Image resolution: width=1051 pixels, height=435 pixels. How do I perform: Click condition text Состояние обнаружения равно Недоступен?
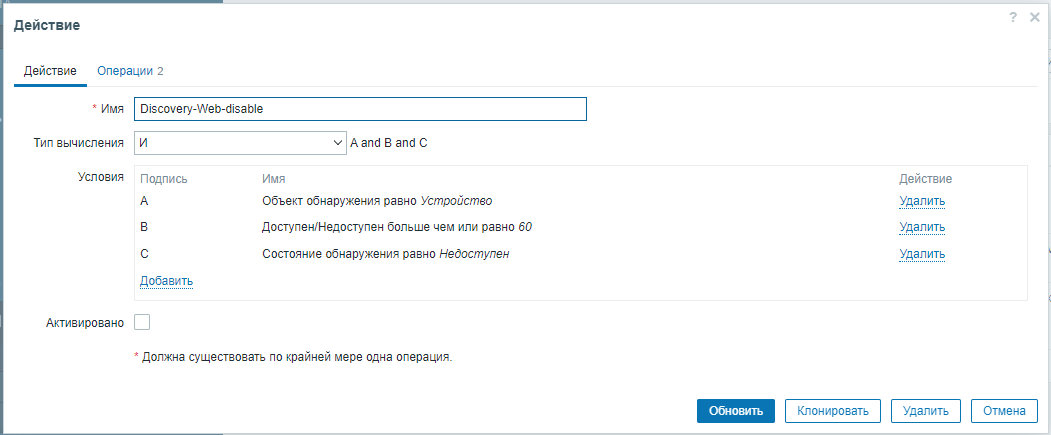coord(386,254)
